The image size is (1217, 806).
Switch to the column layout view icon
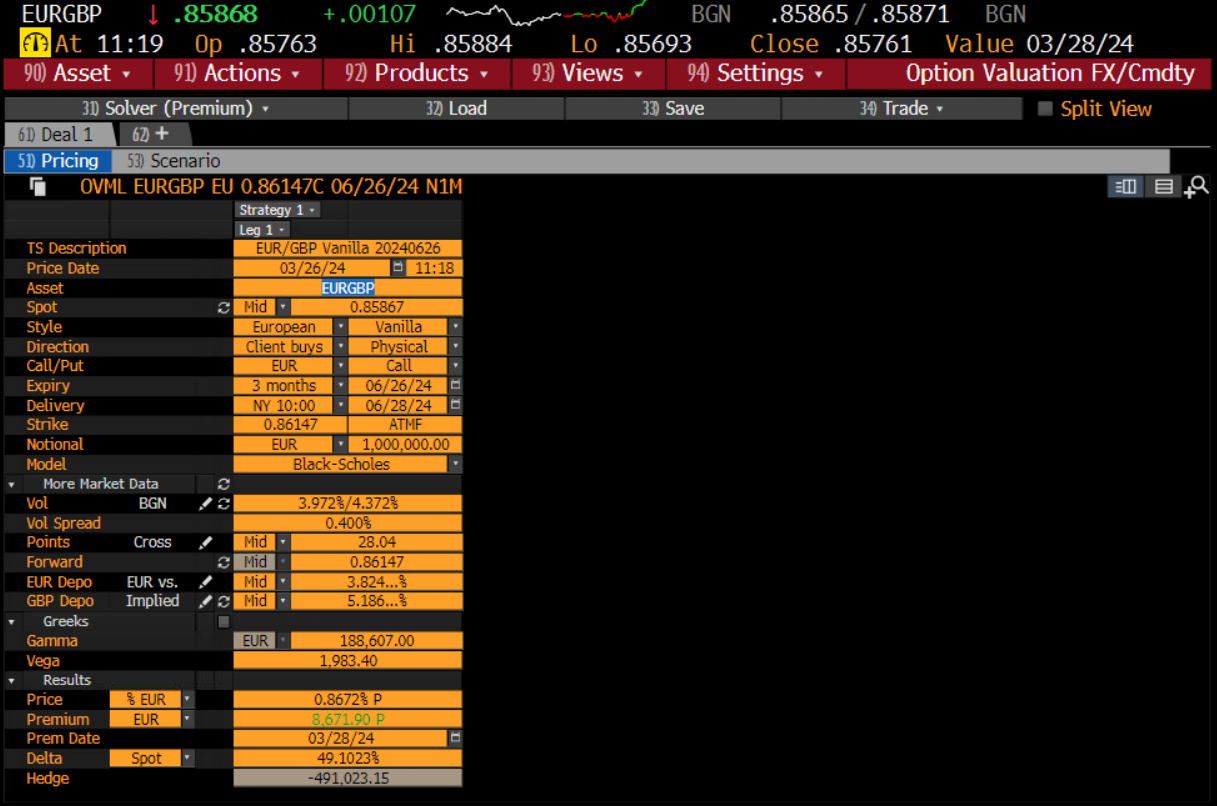coord(1126,187)
